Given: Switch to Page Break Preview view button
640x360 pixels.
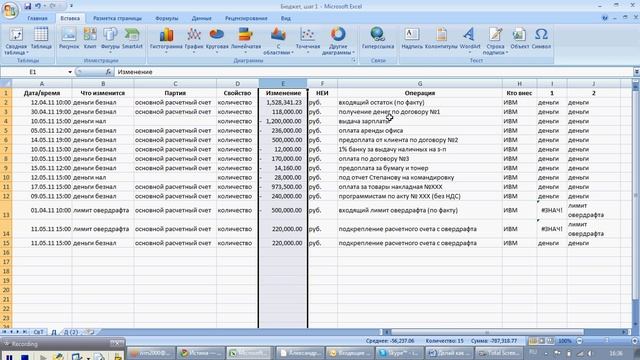Looking at the screenshot, I should tap(550, 340).
